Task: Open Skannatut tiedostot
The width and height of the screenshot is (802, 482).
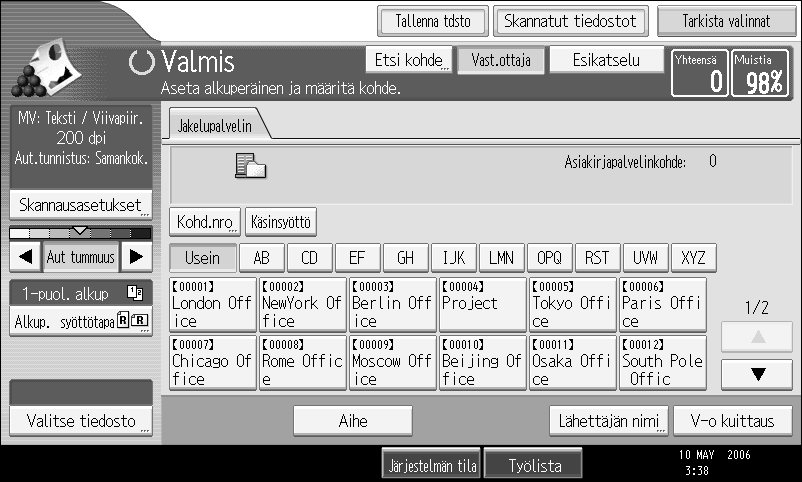Action: (570, 21)
